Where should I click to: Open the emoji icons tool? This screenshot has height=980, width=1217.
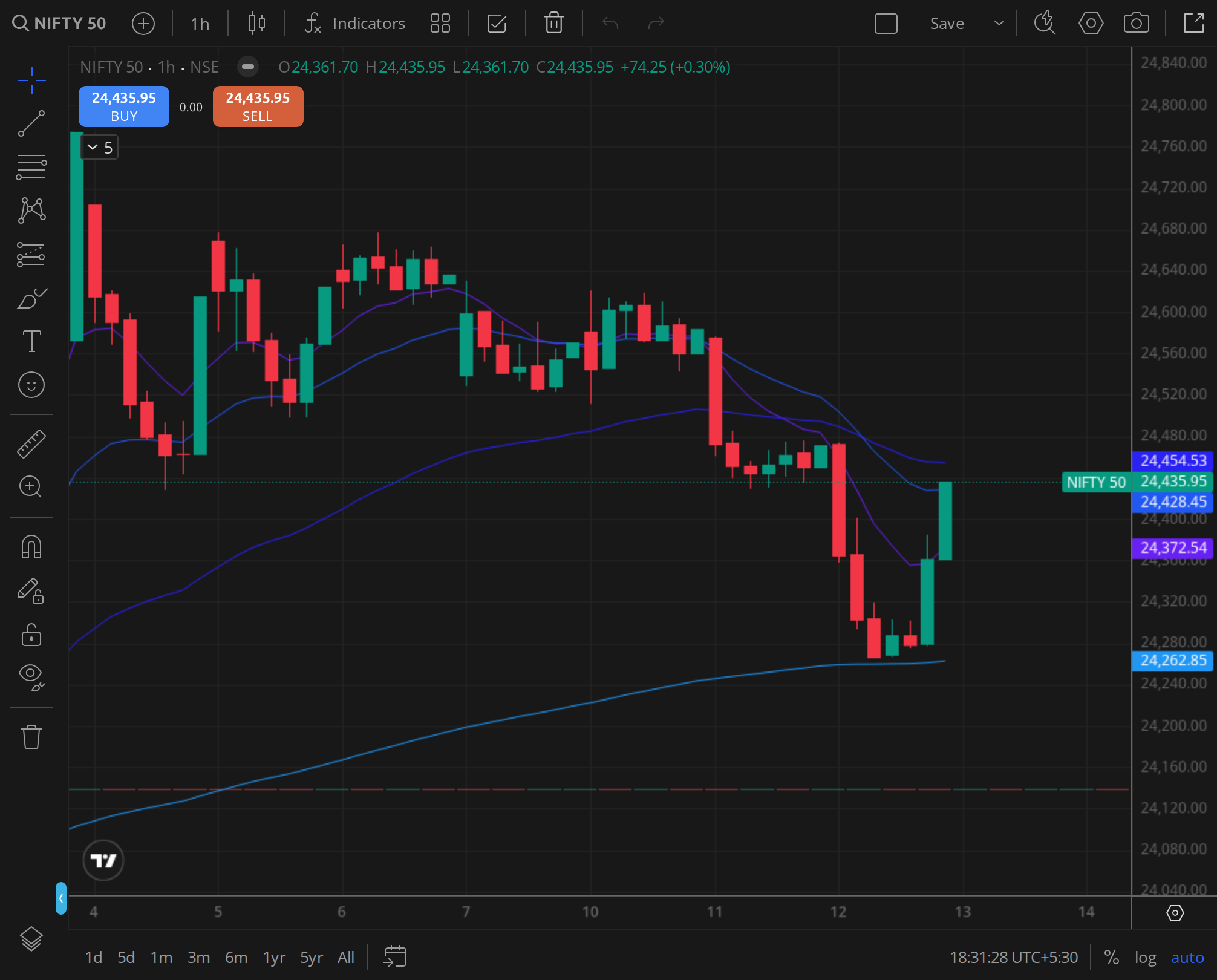point(31,385)
